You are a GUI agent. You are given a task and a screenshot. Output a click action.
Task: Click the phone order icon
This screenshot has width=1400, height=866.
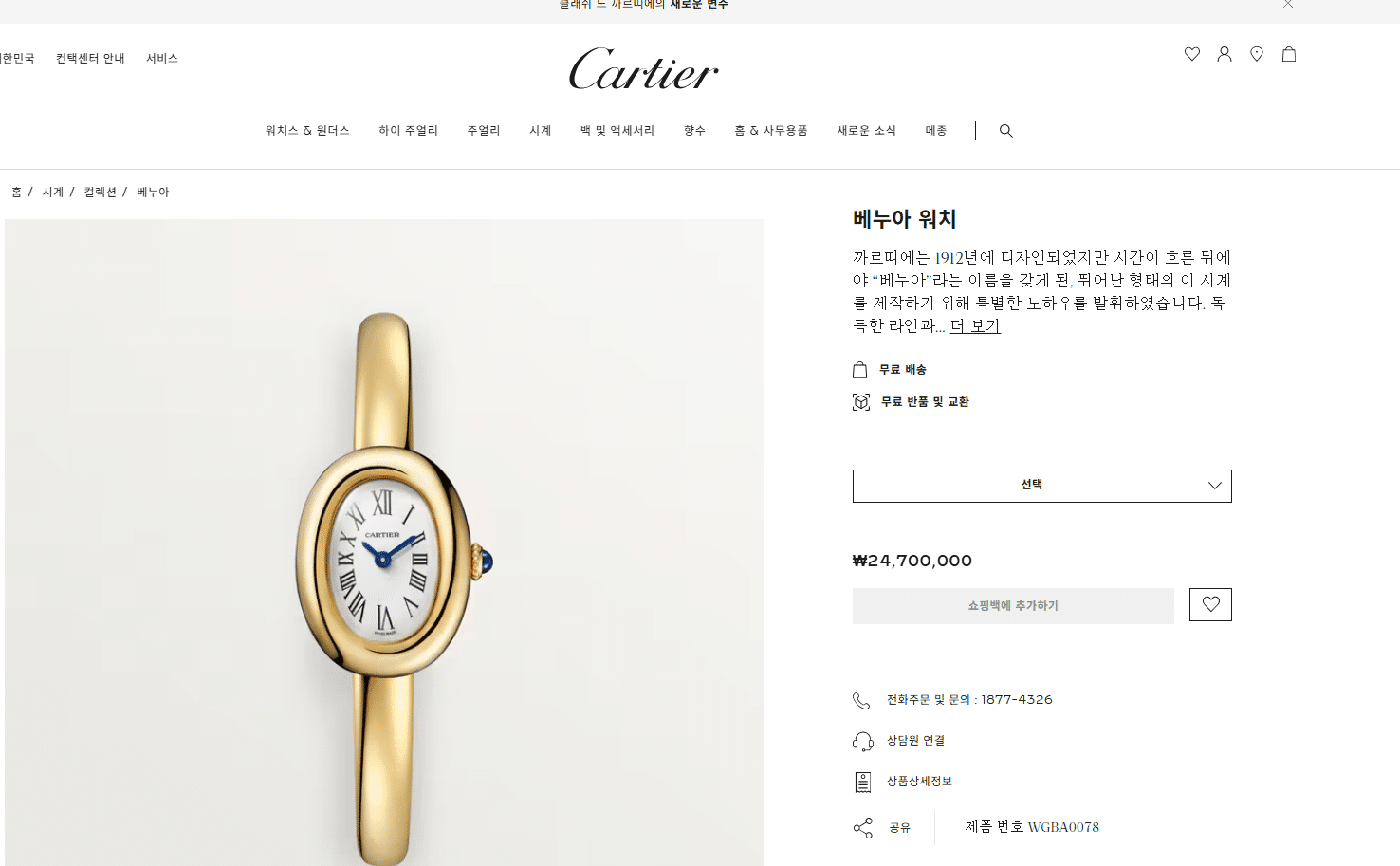tap(861, 700)
